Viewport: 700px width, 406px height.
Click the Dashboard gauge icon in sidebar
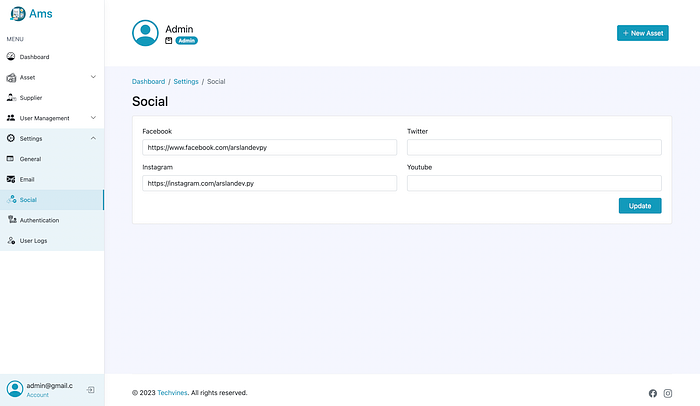tap(11, 56)
